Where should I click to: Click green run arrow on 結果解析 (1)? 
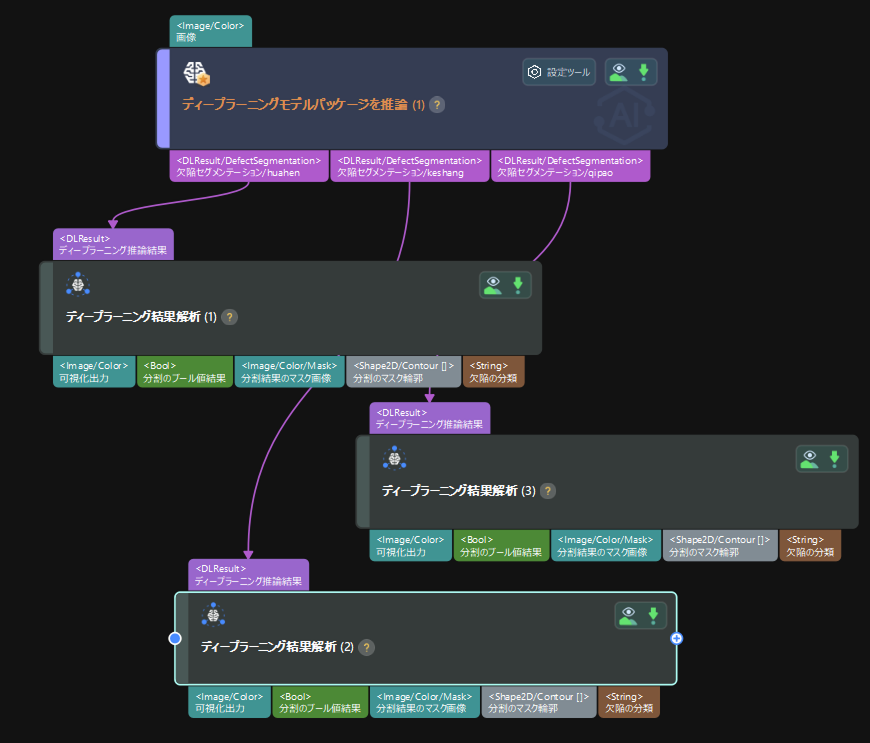click(x=518, y=285)
